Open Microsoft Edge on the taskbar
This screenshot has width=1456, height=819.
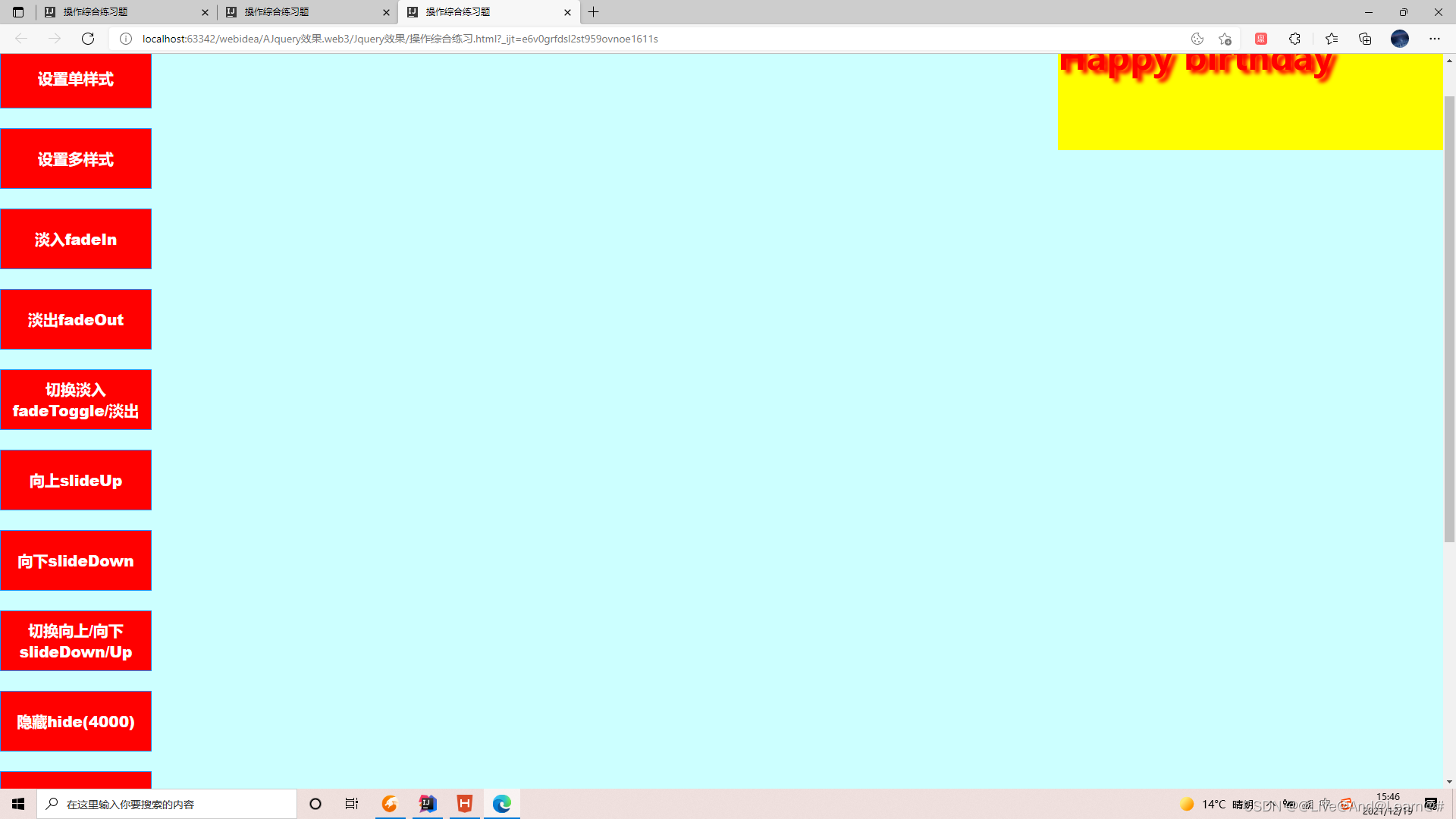pyautogui.click(x=502, y=804)
